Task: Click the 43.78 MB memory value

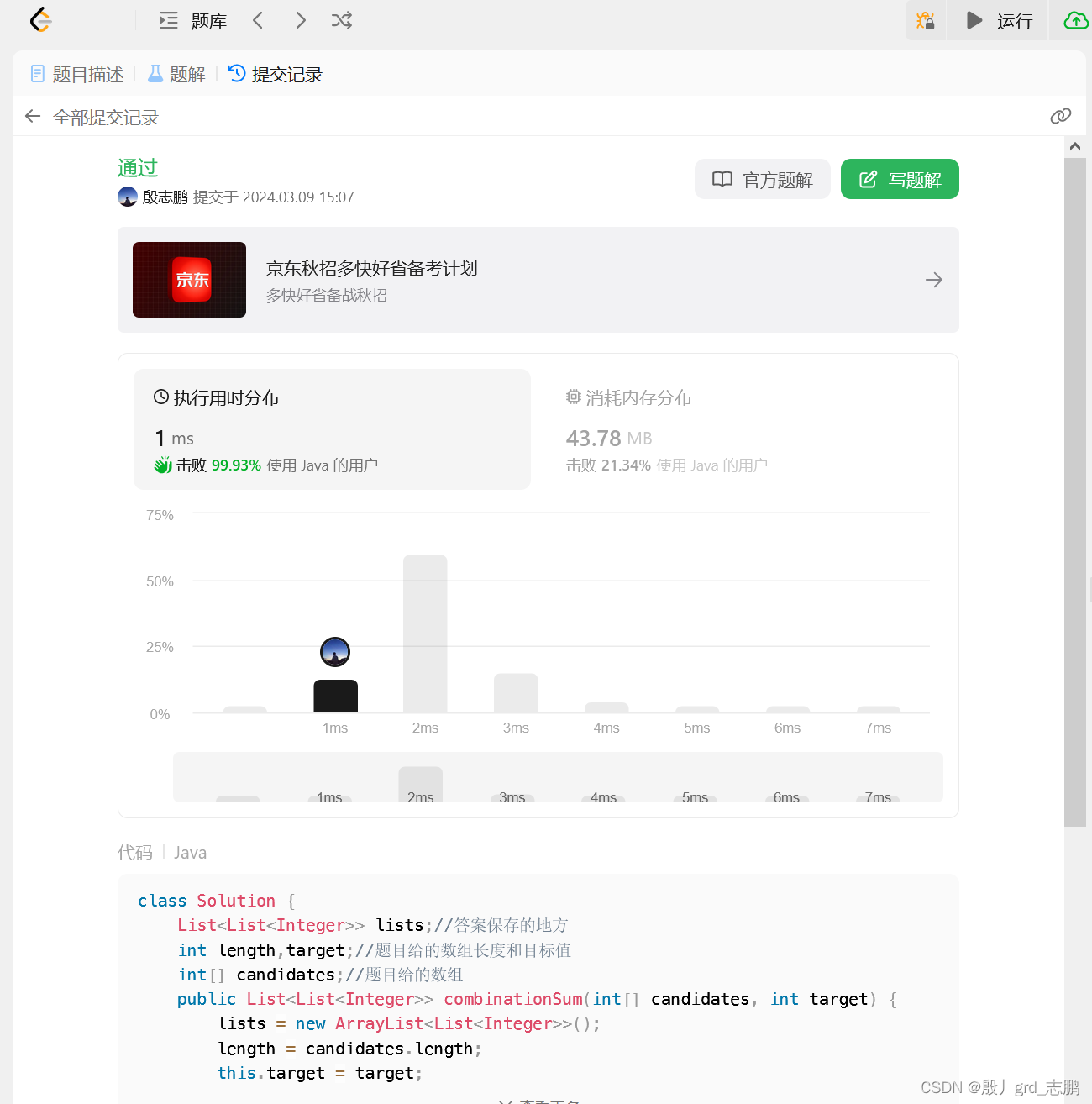Action: (609, 439)
